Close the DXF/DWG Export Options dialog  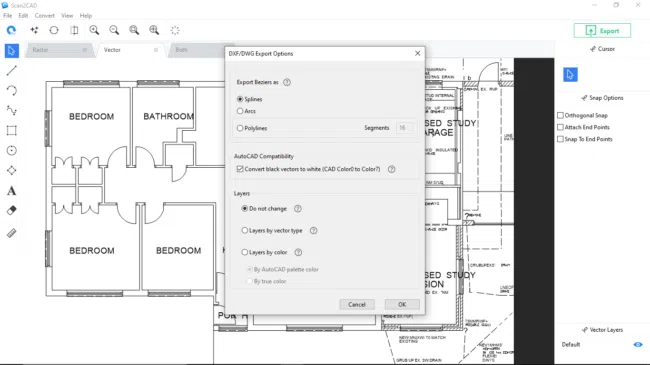click(417, 53)
